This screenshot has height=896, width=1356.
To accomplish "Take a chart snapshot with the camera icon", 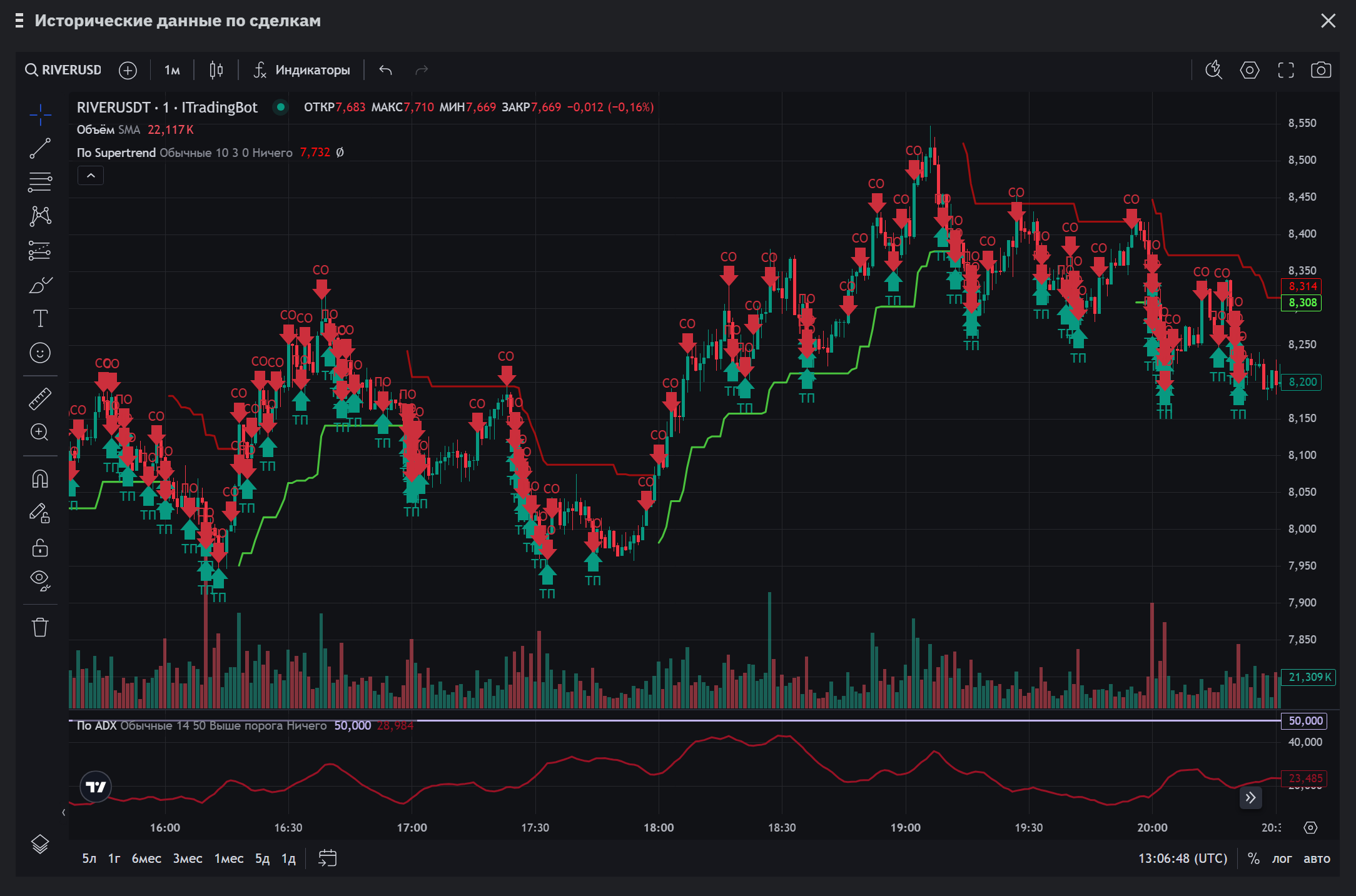I will click(1320, 71).
